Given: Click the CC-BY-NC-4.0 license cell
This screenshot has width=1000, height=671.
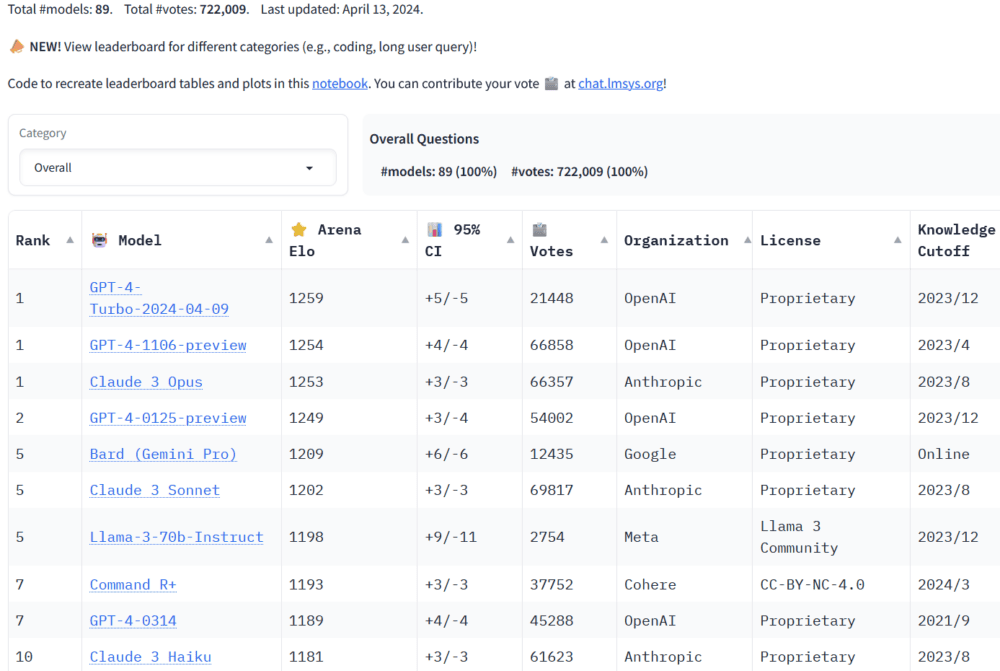Looking at the screenshot, I should pos(812,585).
